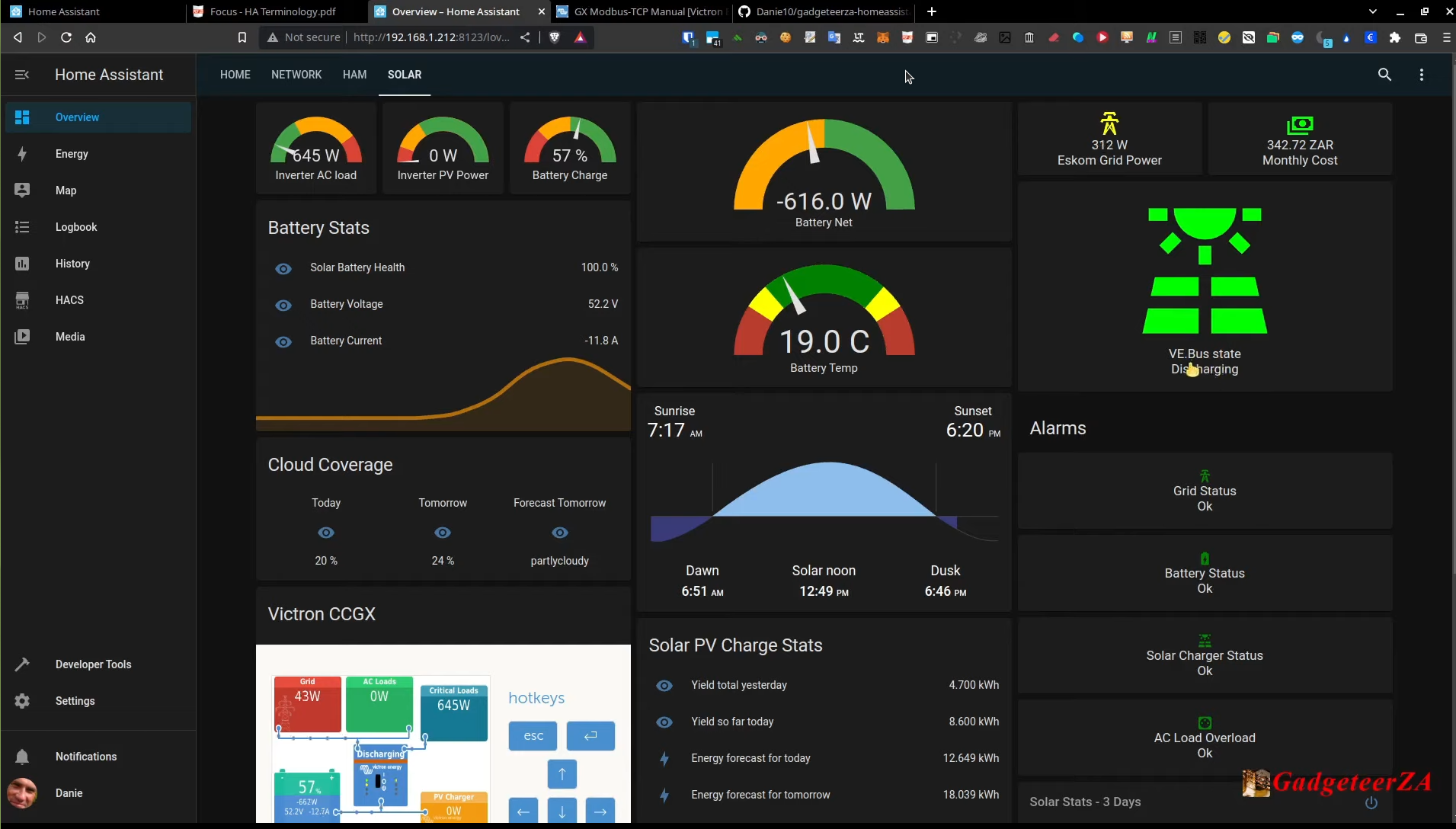Open Developer Tools in sidebar
This screenshot has width=1456, height=829.
click(x=93, y=664)
